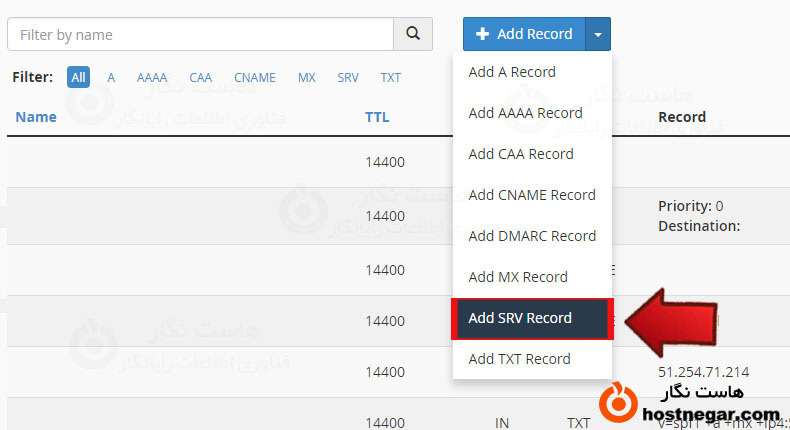Pick Add MX Record from dropdown
This screenshot has height=430, width=790.
(x=518, y=277)
